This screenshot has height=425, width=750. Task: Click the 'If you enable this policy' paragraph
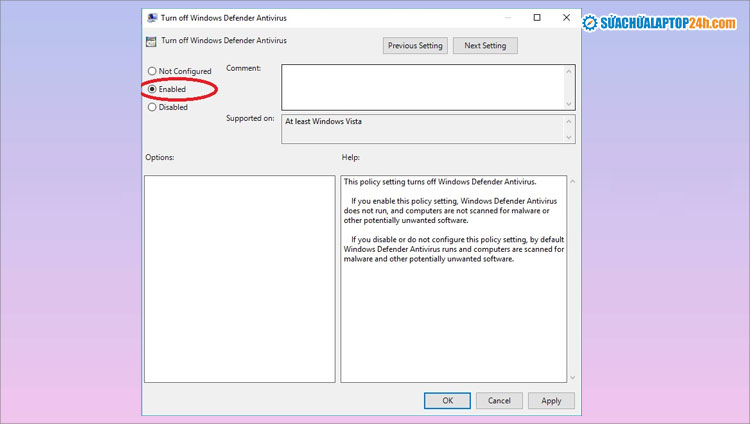coord(450,211)
